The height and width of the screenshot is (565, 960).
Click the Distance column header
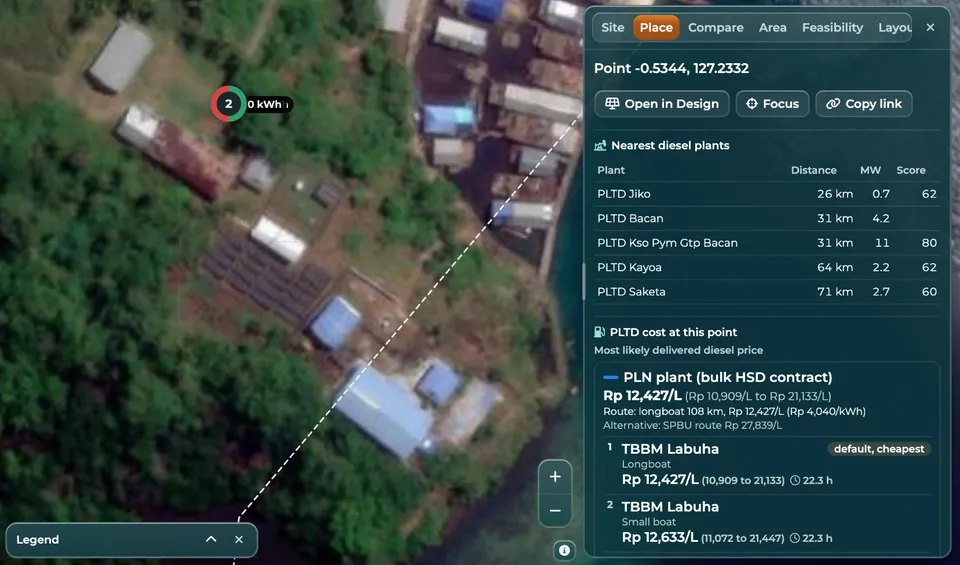pos(813,170)
